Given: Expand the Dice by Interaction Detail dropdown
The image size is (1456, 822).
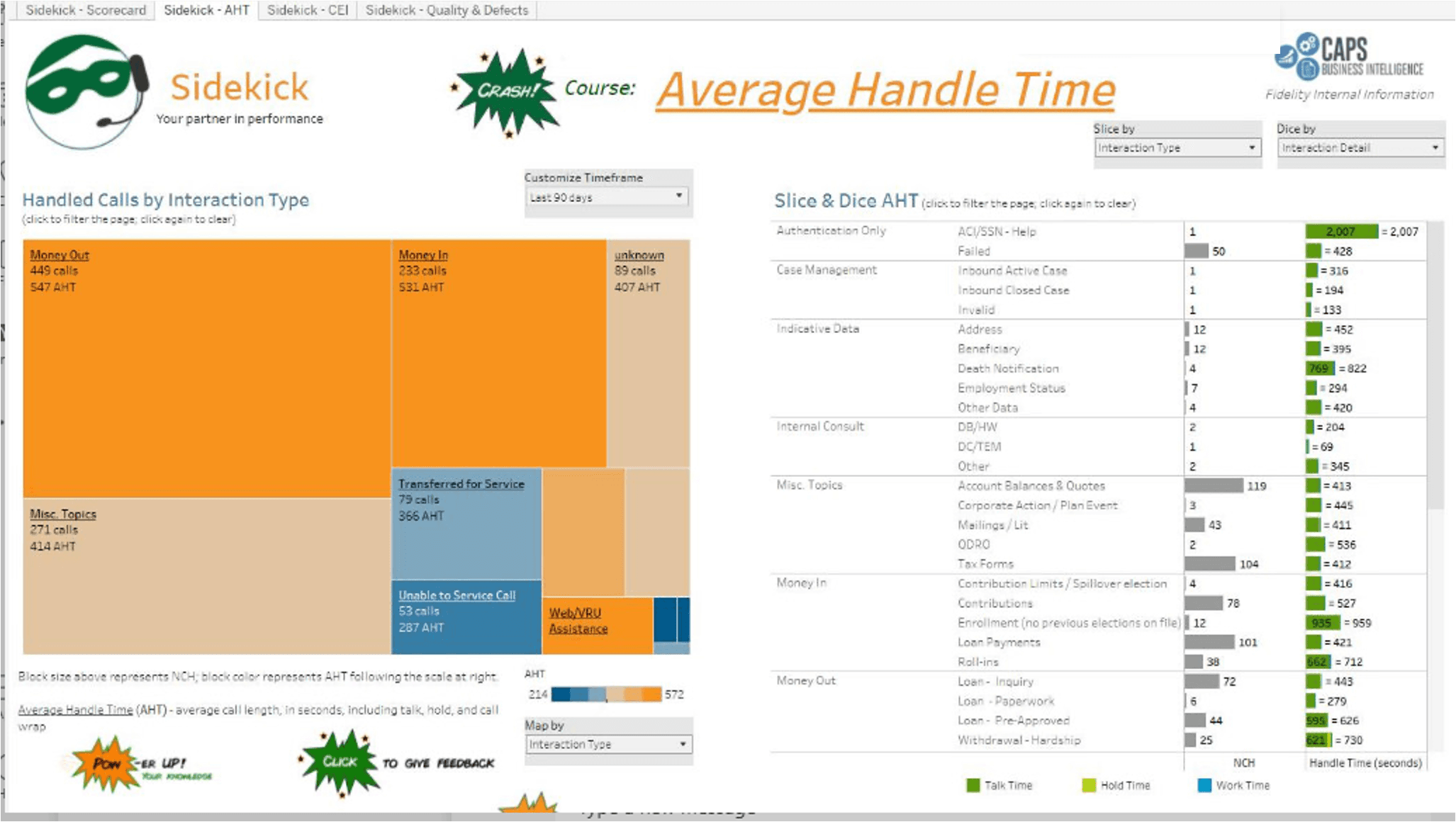Looking at the screenshot, I should pyautogui.click(x=1360, y=147).
